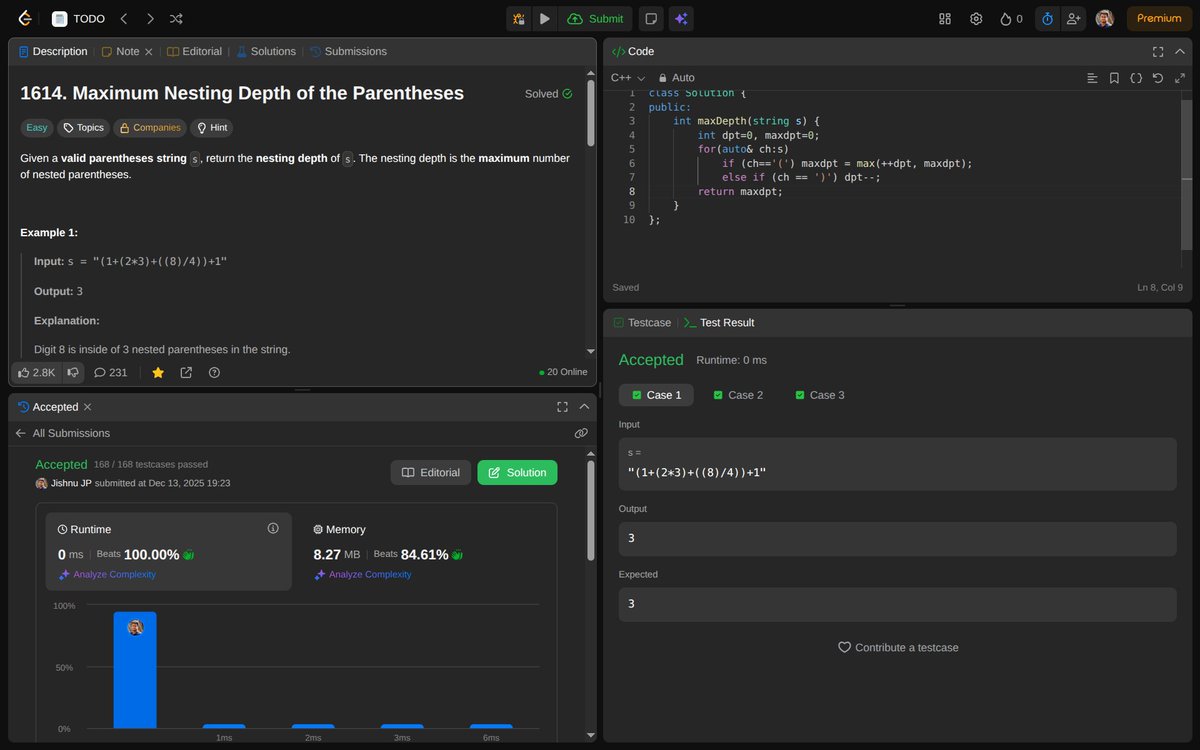Viewport: 1200px width, 750px height.
Task: Switch to the Test Result tab
Action: (x=719, y=322)
